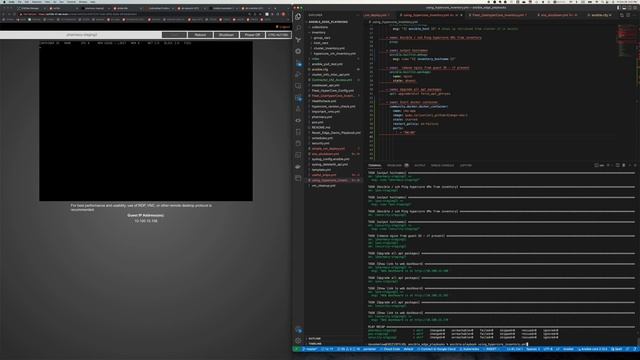Expand the group_vars folder
The height and width of the screenshot is (360, 640).
pos(322,38)
